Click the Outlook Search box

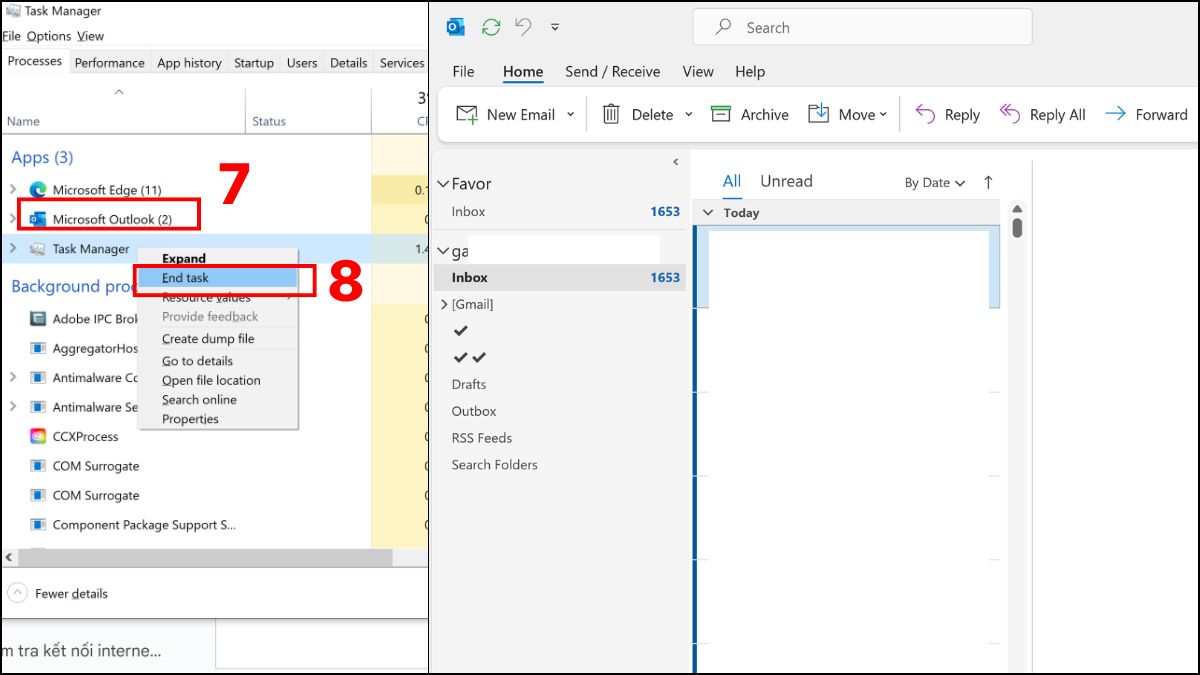coord(862,28)
